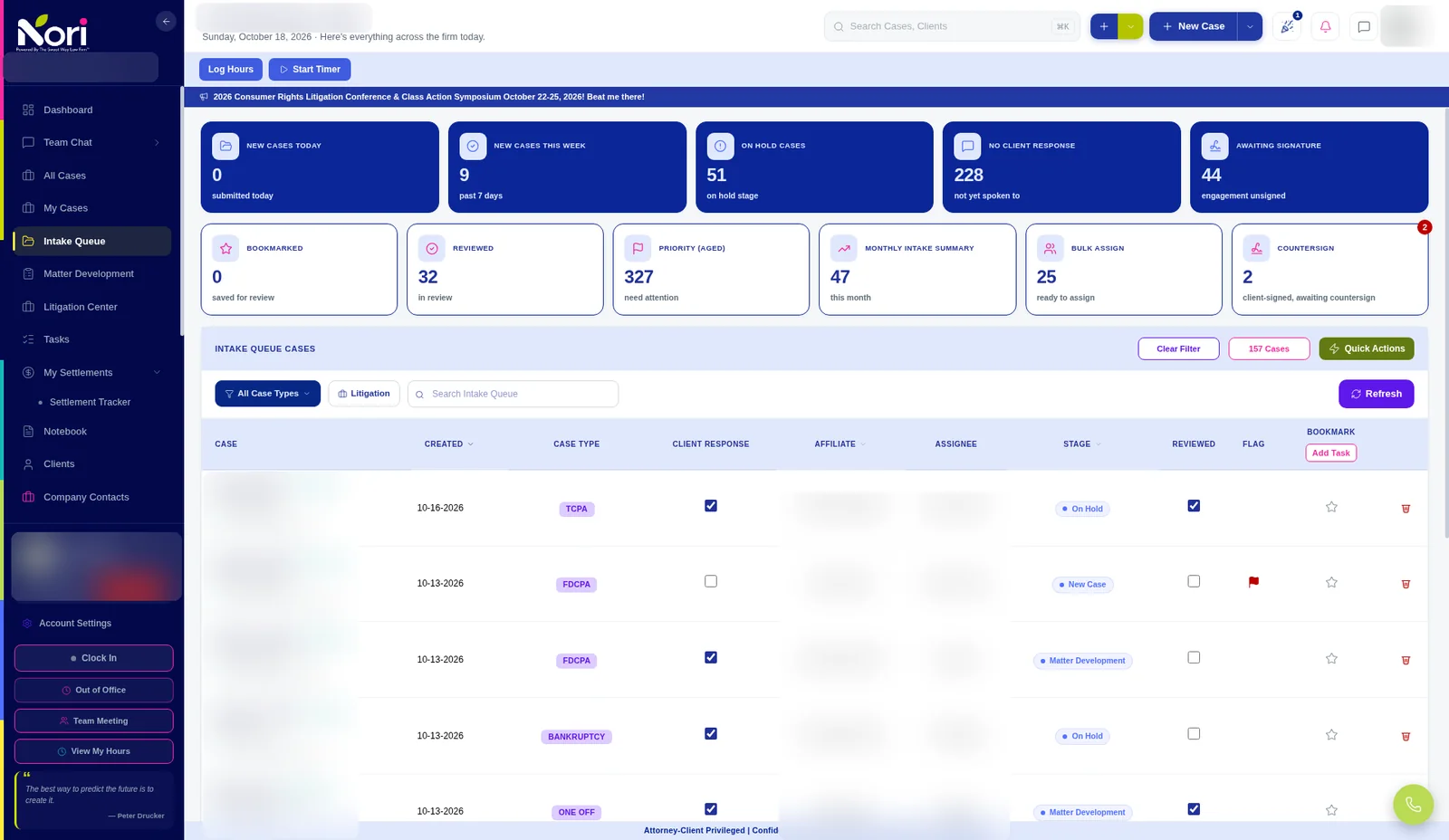Uncheck client response for ONE OFF case
Screen dimensions: 1449x840
click(711, 809)
